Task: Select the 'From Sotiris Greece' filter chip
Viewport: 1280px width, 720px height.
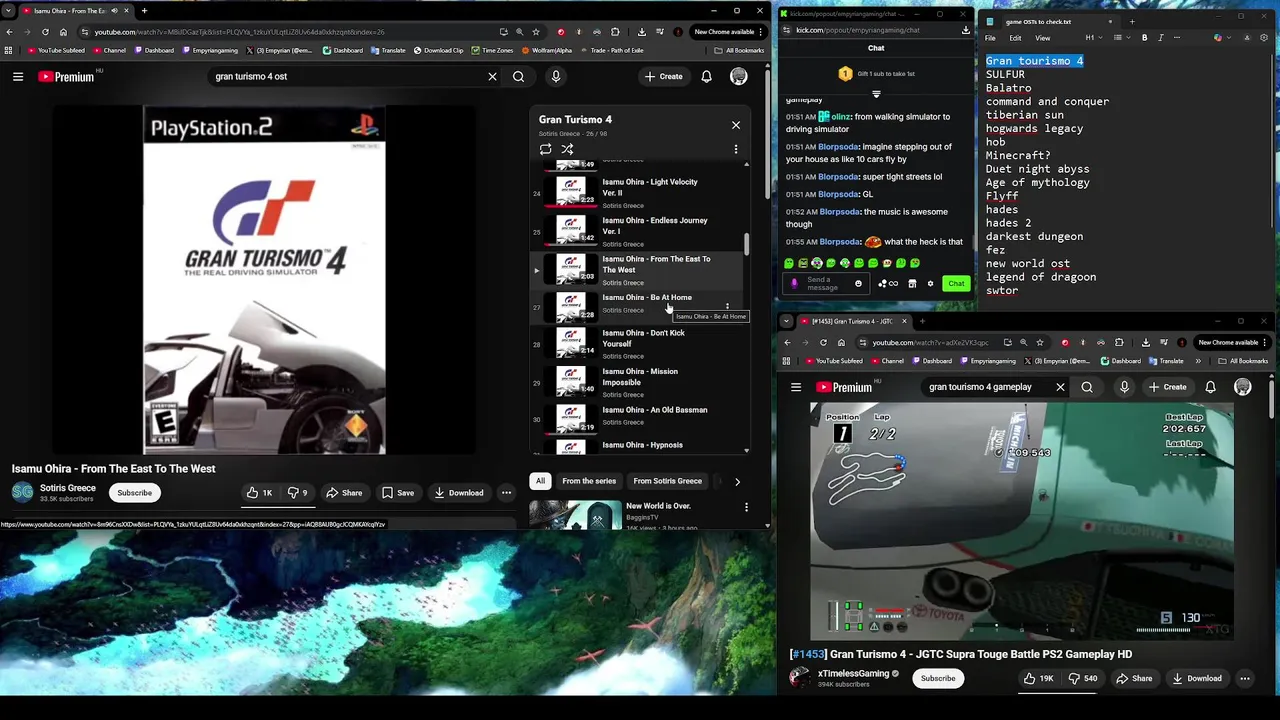Action: (667, 481)
